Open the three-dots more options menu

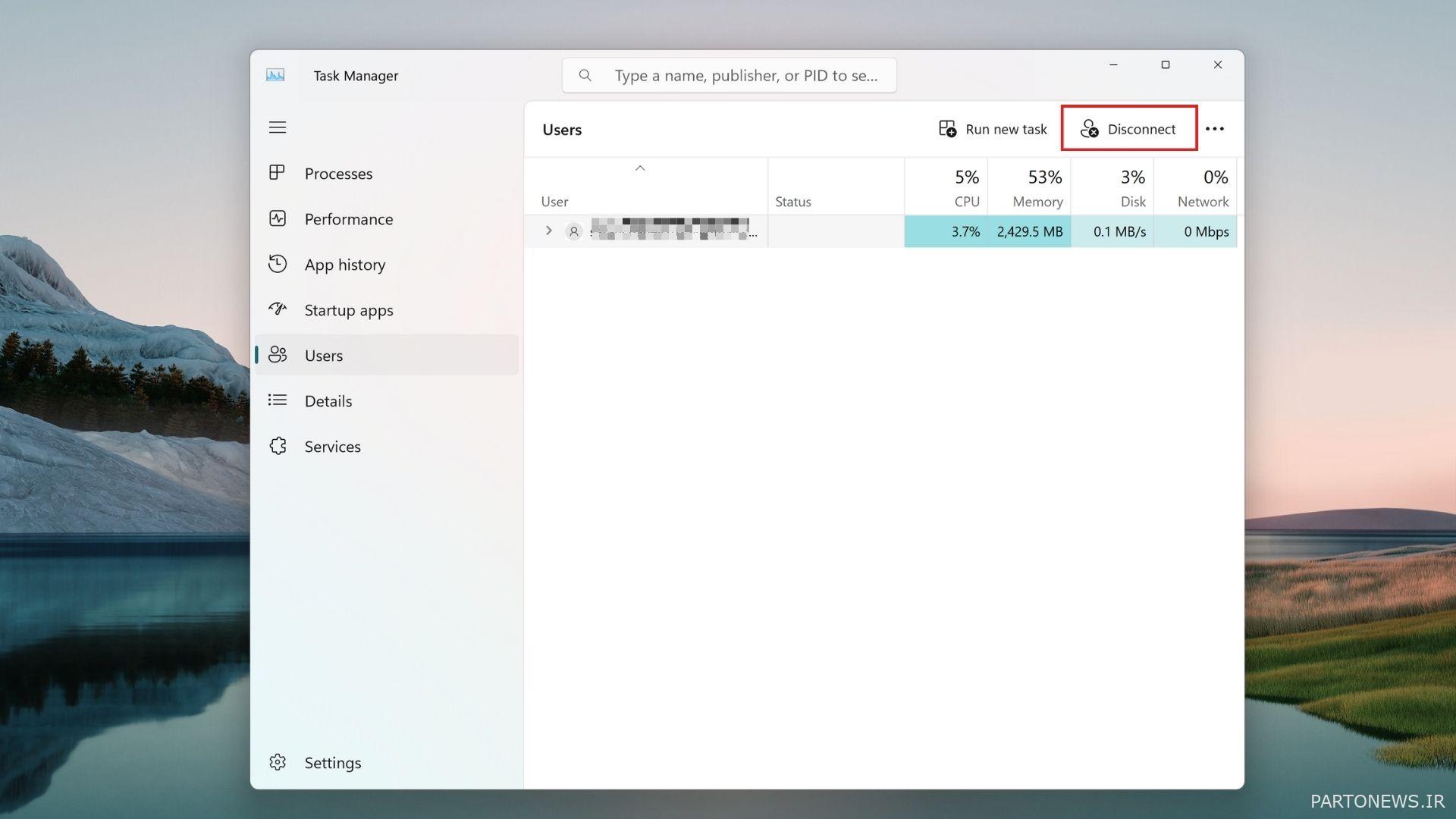click(x=1215, y=129)
